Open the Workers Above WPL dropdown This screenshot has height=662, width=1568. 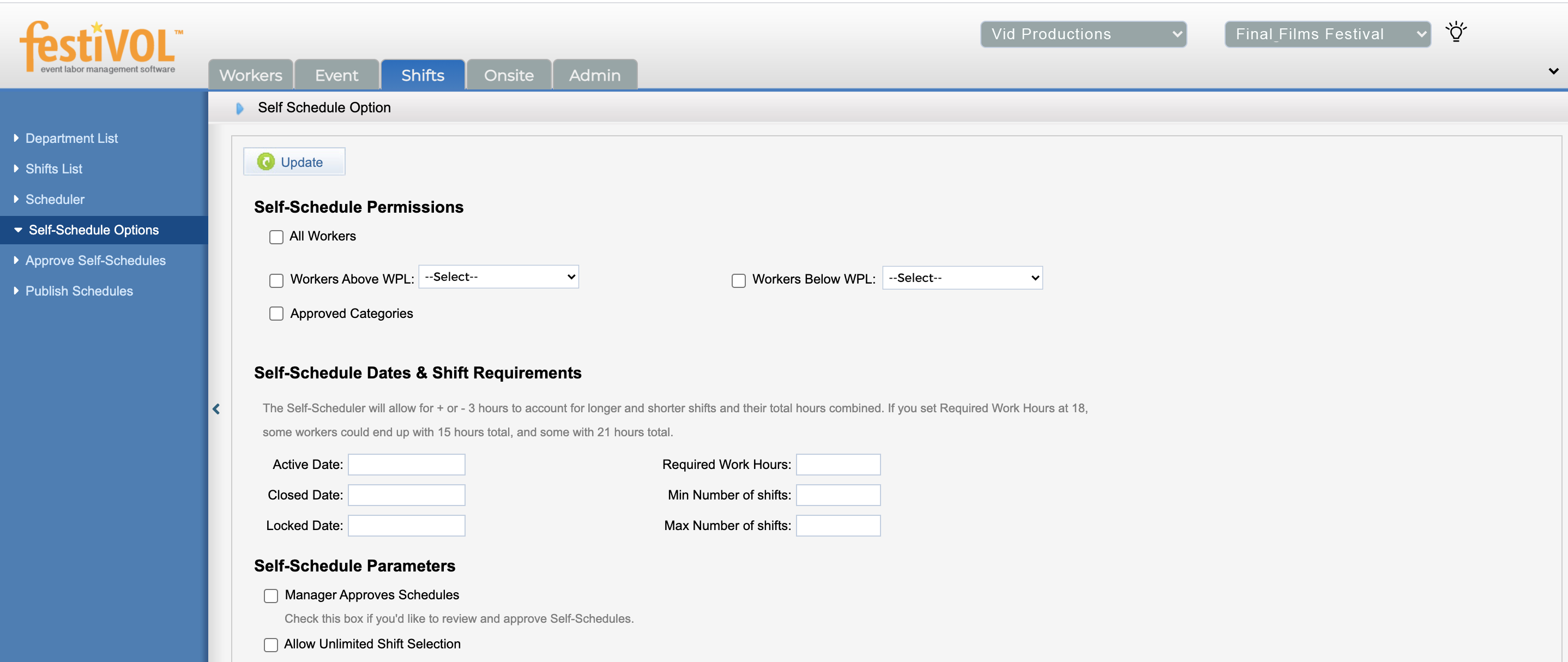point(498,277)
